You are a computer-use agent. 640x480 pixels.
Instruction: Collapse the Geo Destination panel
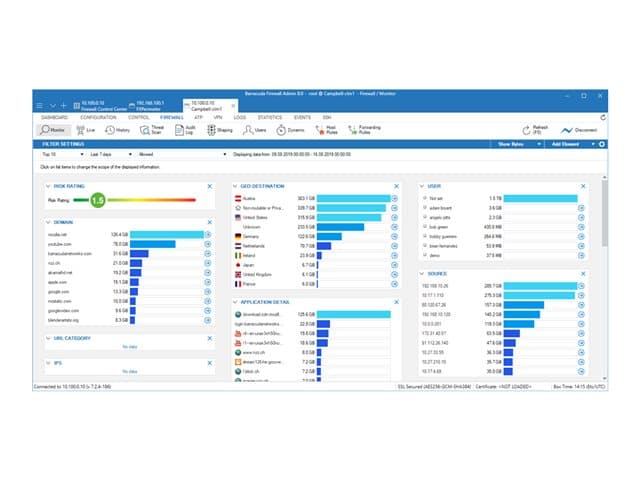pos(235,186)
